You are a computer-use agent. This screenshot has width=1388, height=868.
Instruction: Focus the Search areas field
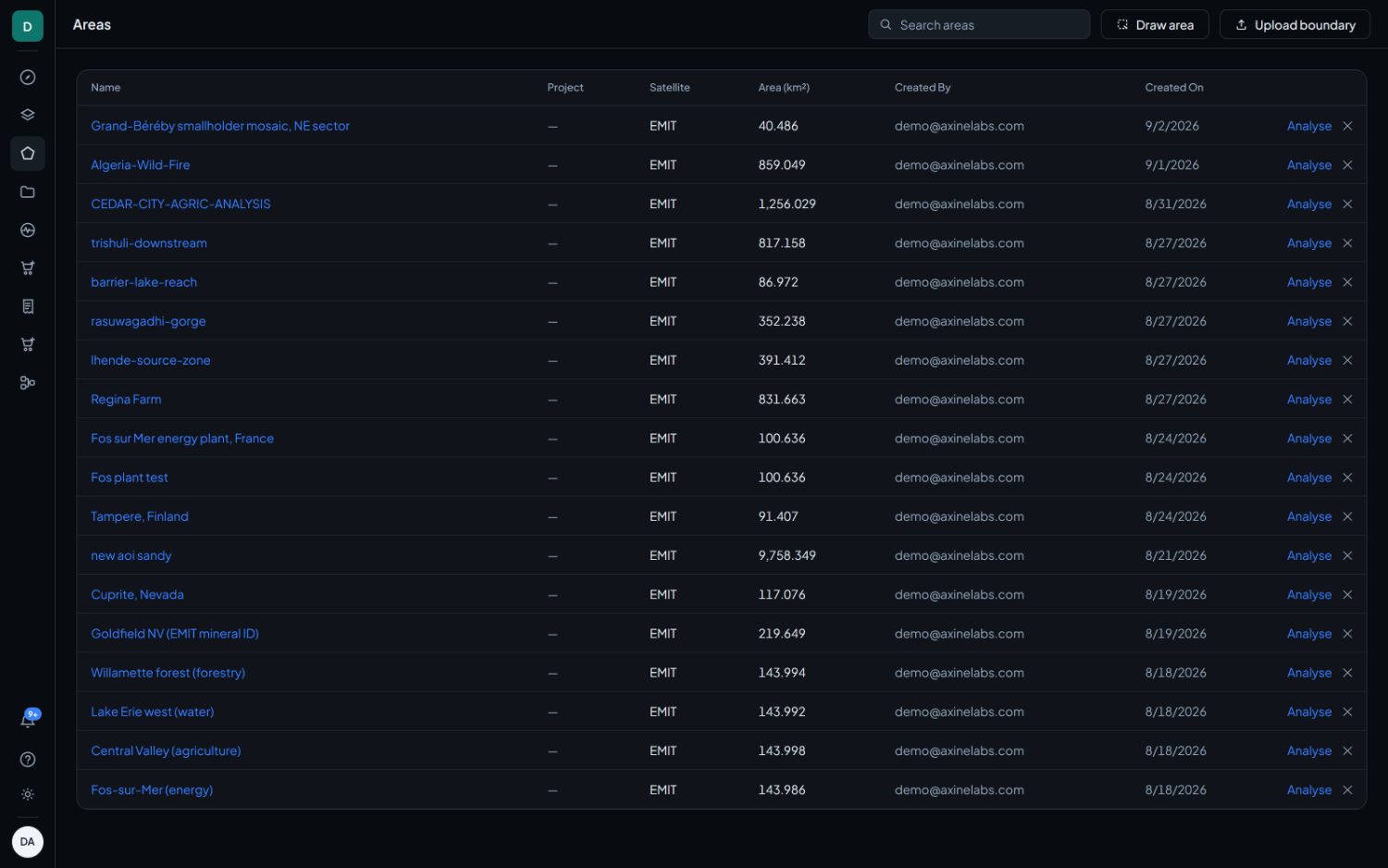point(979,25)
